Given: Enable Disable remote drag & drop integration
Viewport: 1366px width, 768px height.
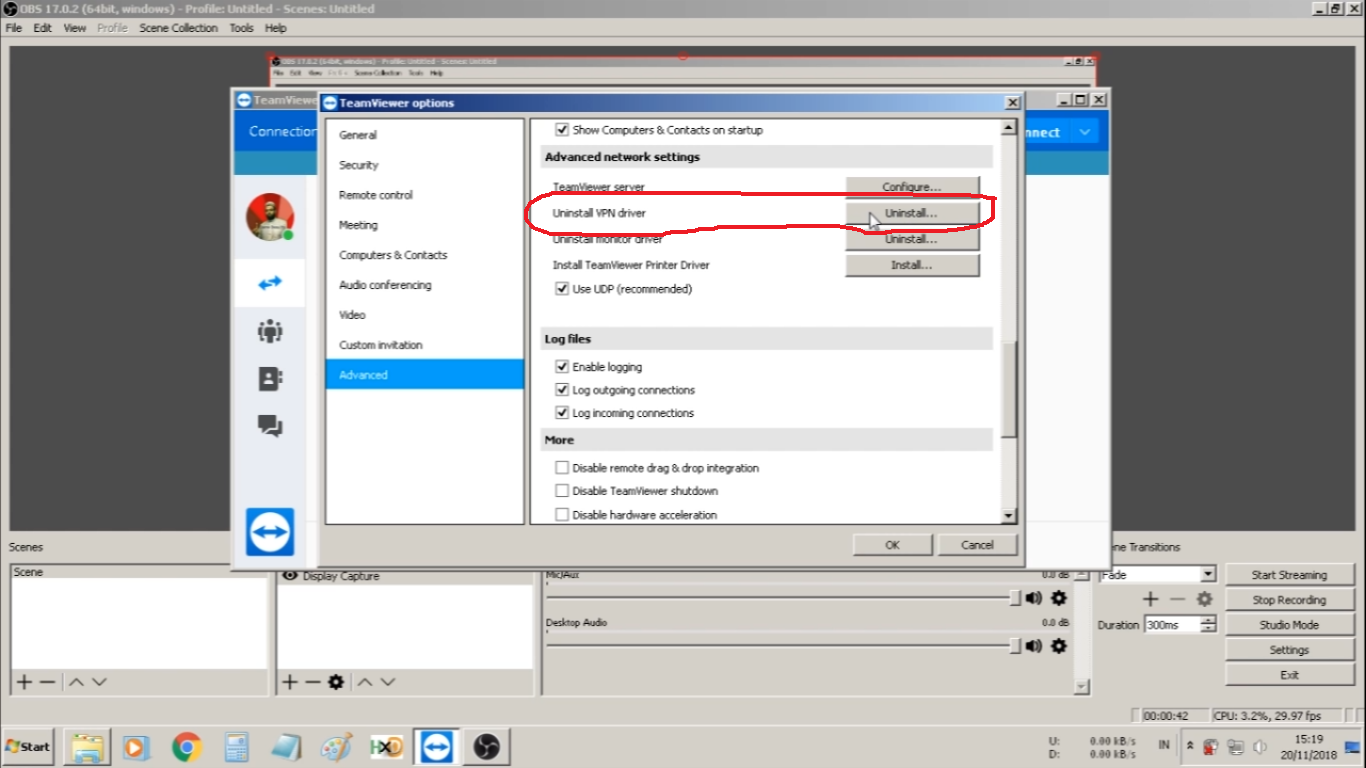Looking at the screenshot, I should [562, 468].
